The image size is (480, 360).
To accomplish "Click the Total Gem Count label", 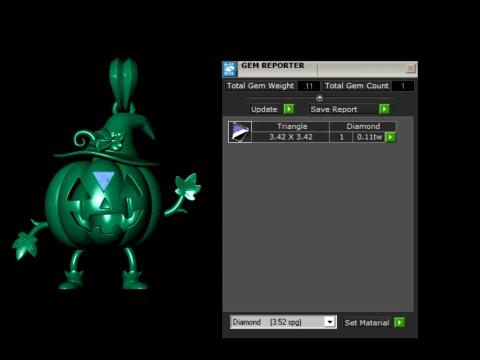I will pyautogui.click(x=357, y=86).
